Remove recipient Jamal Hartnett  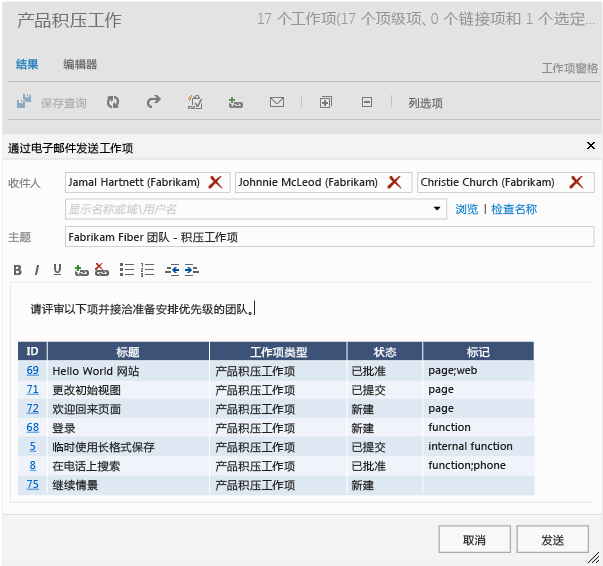[215, 182]
